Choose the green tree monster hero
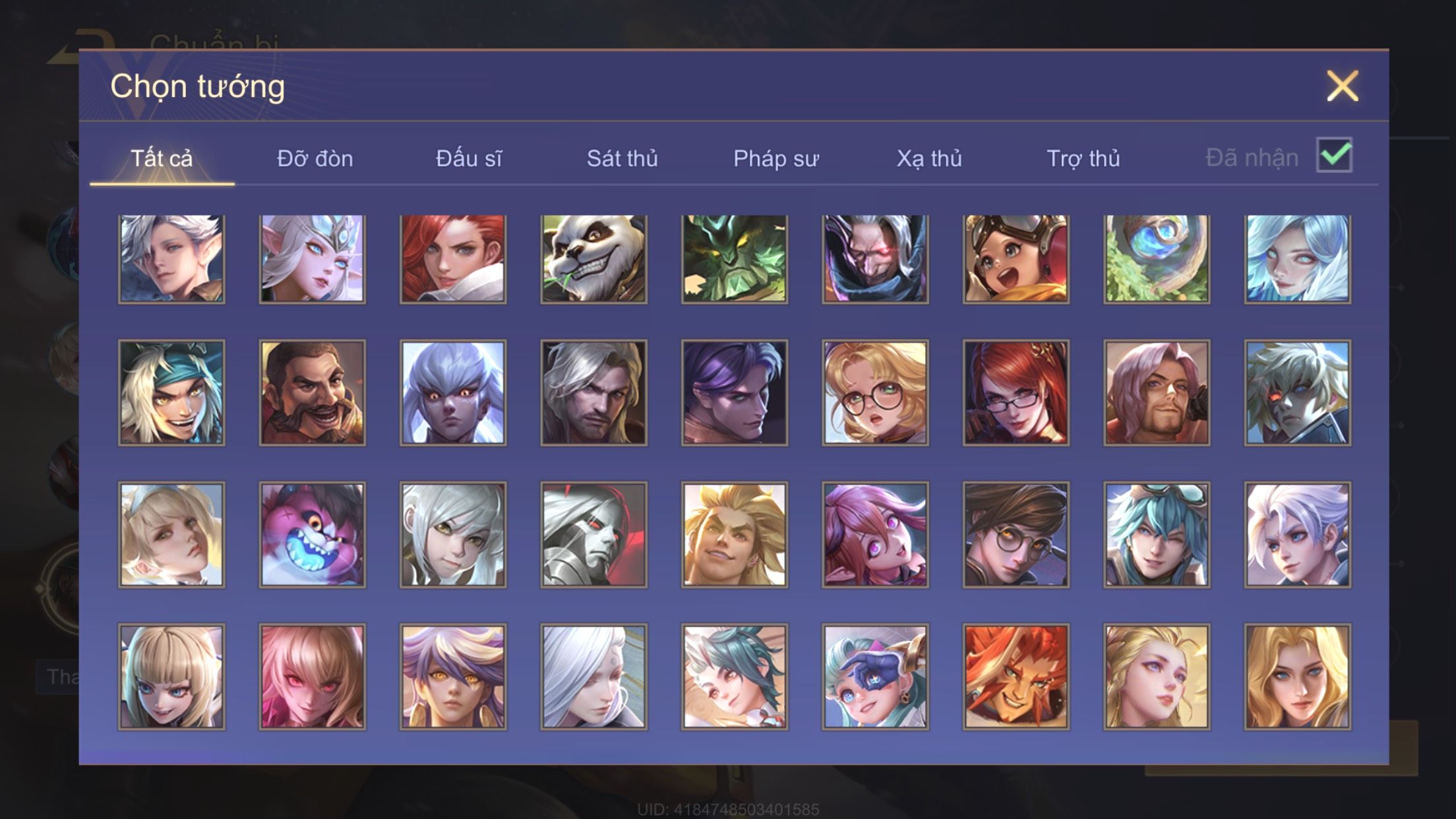The image size is (1456, 819). 735,258
